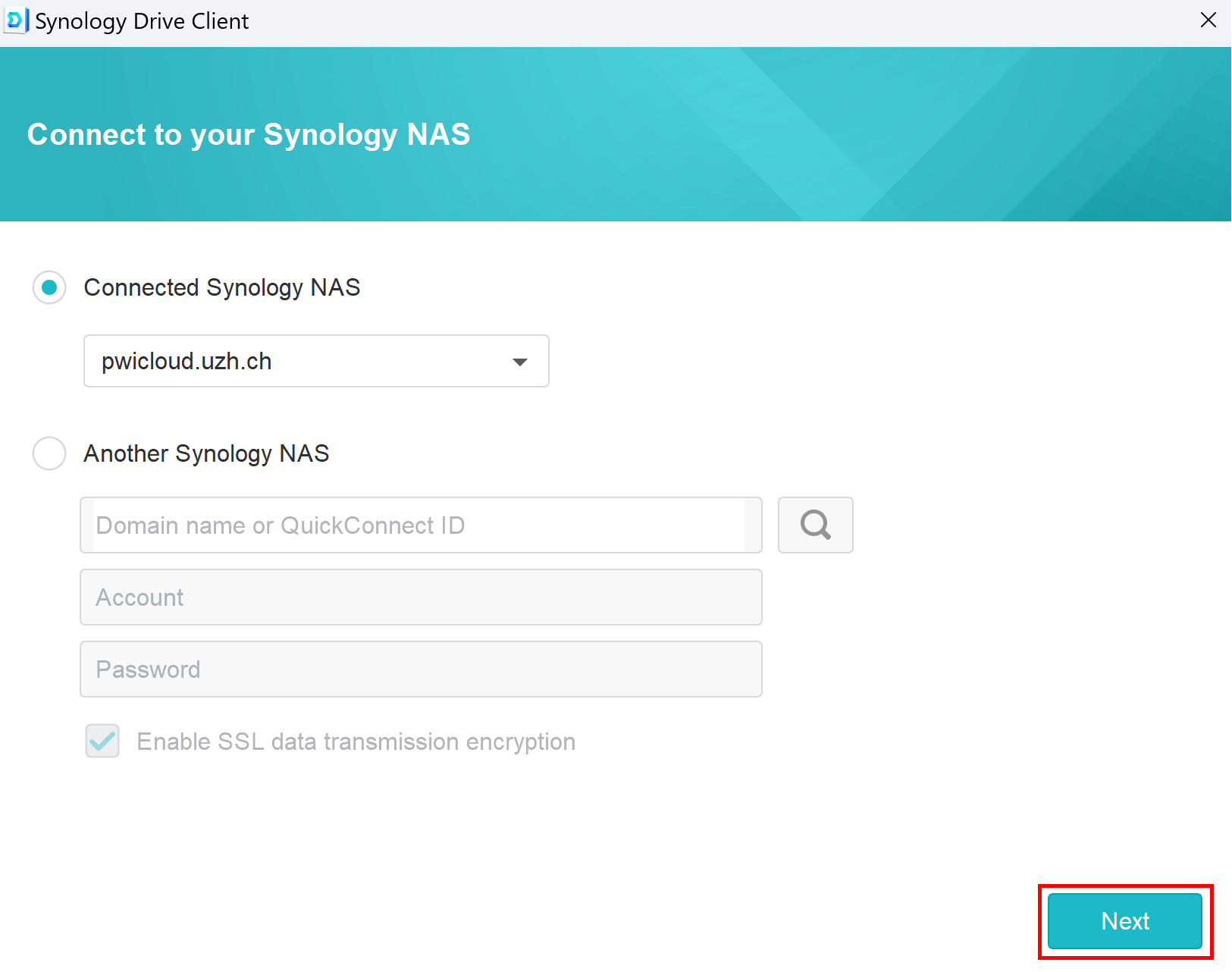Click the Synology Drive Client title icon
The image size is (1232, 972).
pos(16,20)
